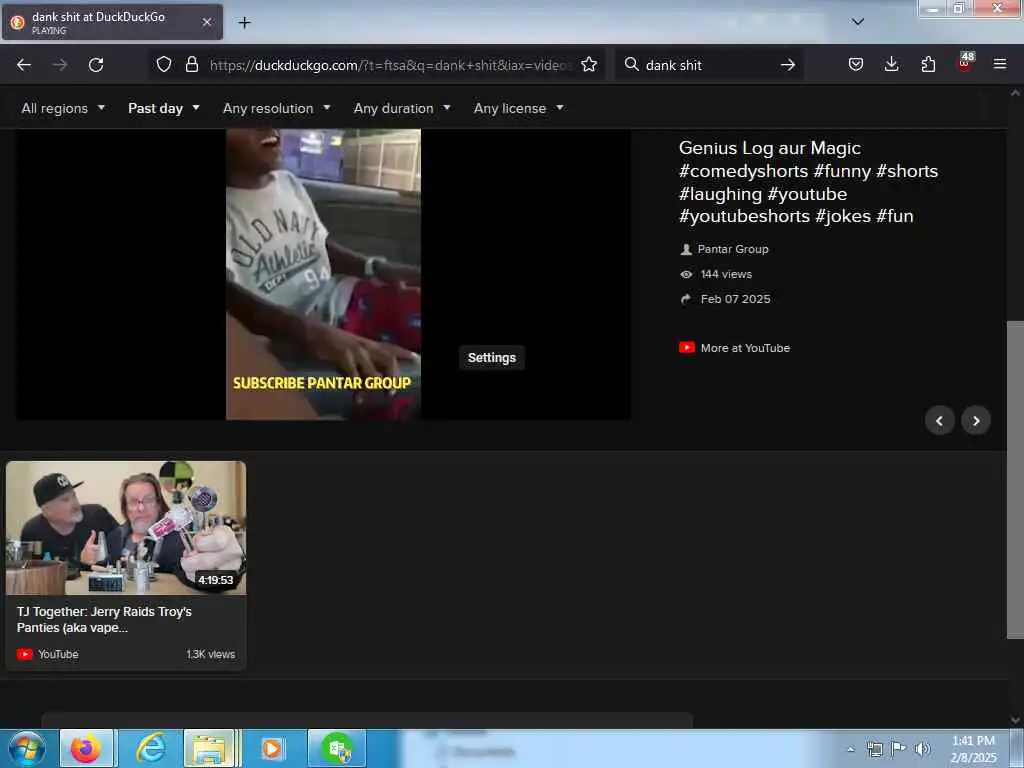This screenshot has height=768, width=1024.
Task: Open the Action Center flag icon
Action: coord(899,748)
